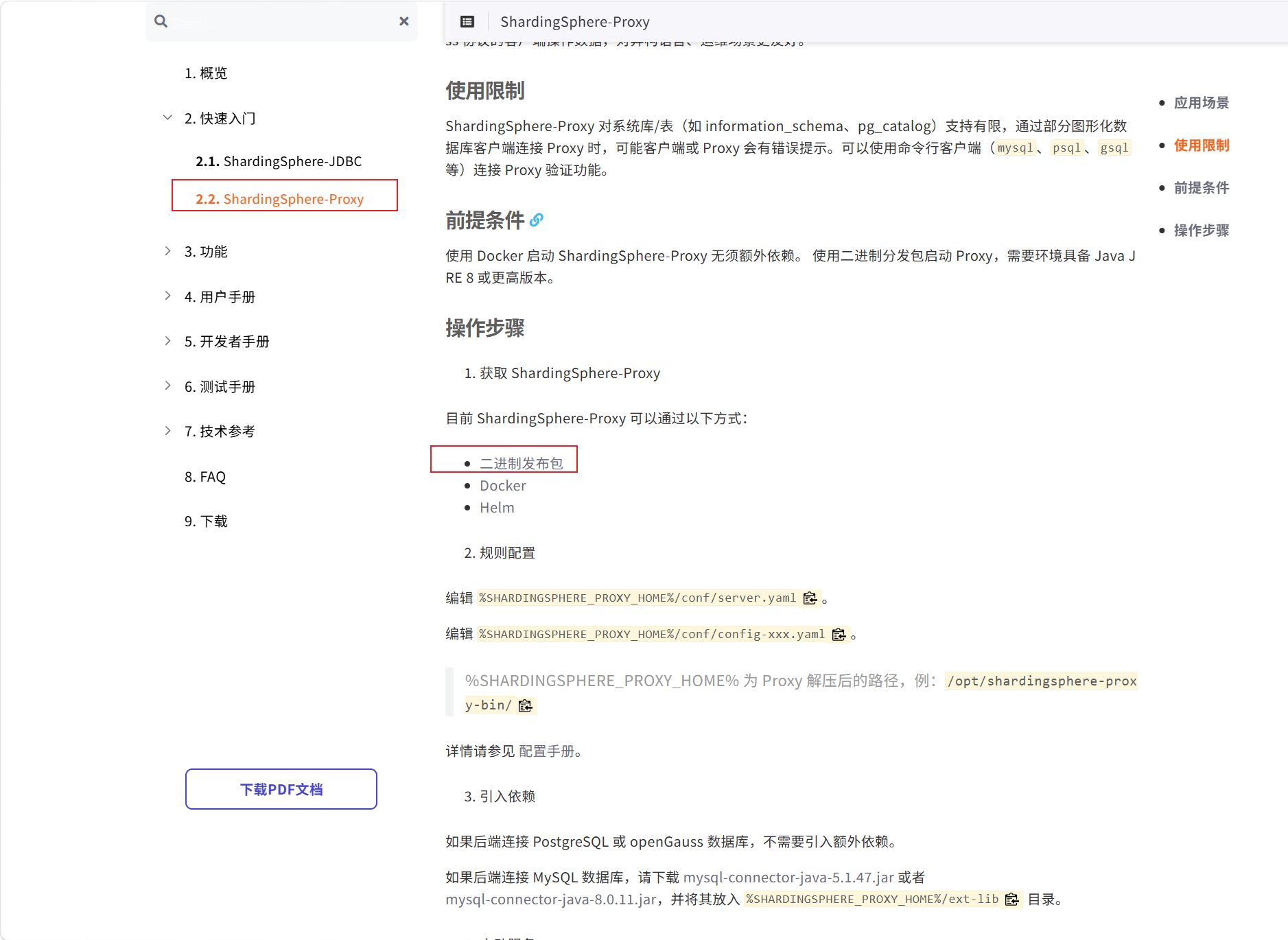The width and height of the screenshot is (1288, 940).
Task: Toggle the sidebar menu icon
Action: coord(467,21)
